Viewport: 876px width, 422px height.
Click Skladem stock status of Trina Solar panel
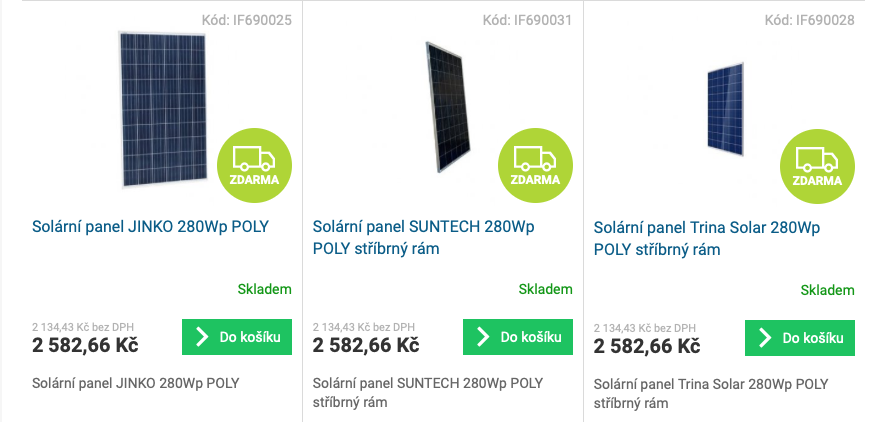tap(828, 290)
